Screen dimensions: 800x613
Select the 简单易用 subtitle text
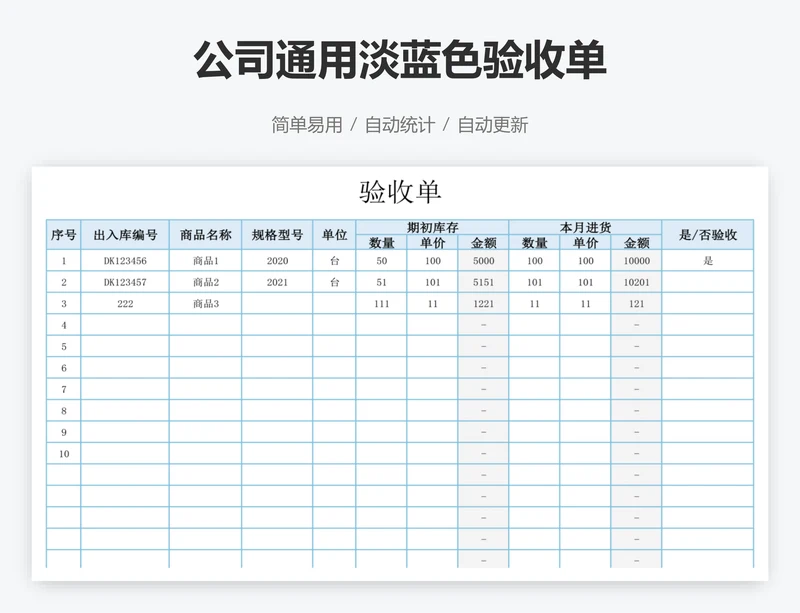point(307,125)
